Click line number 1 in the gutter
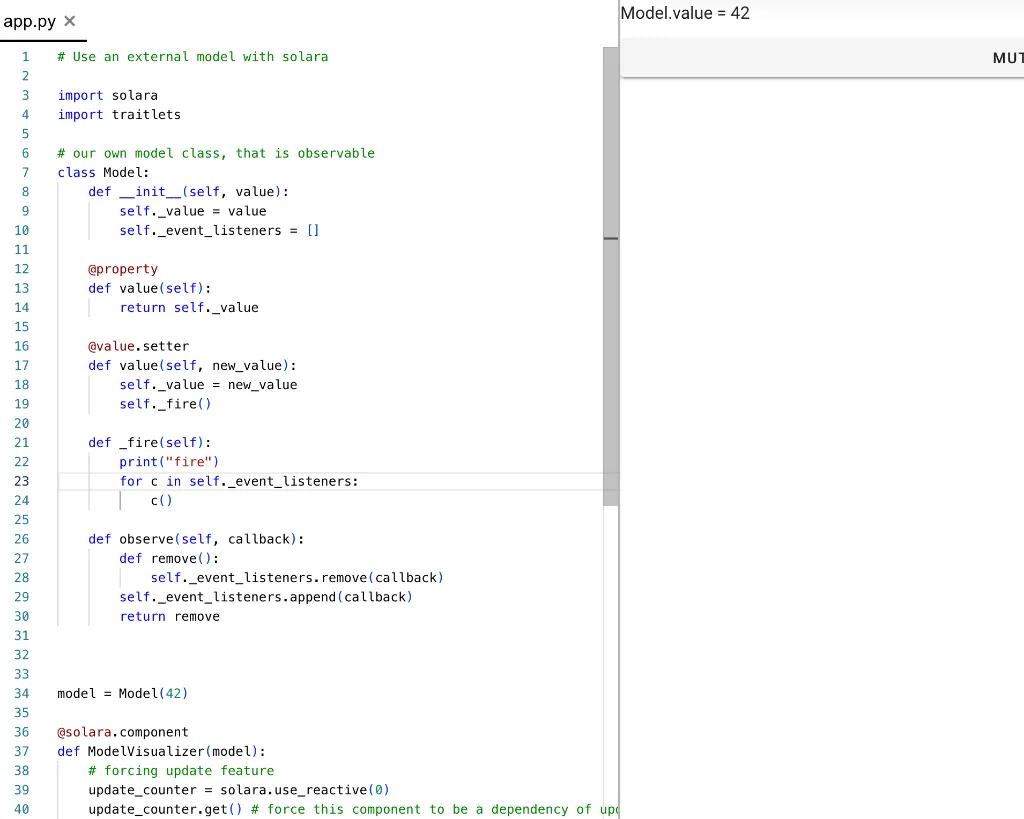1024x819 pixels. pyautogui.click(x=25, y=57)
